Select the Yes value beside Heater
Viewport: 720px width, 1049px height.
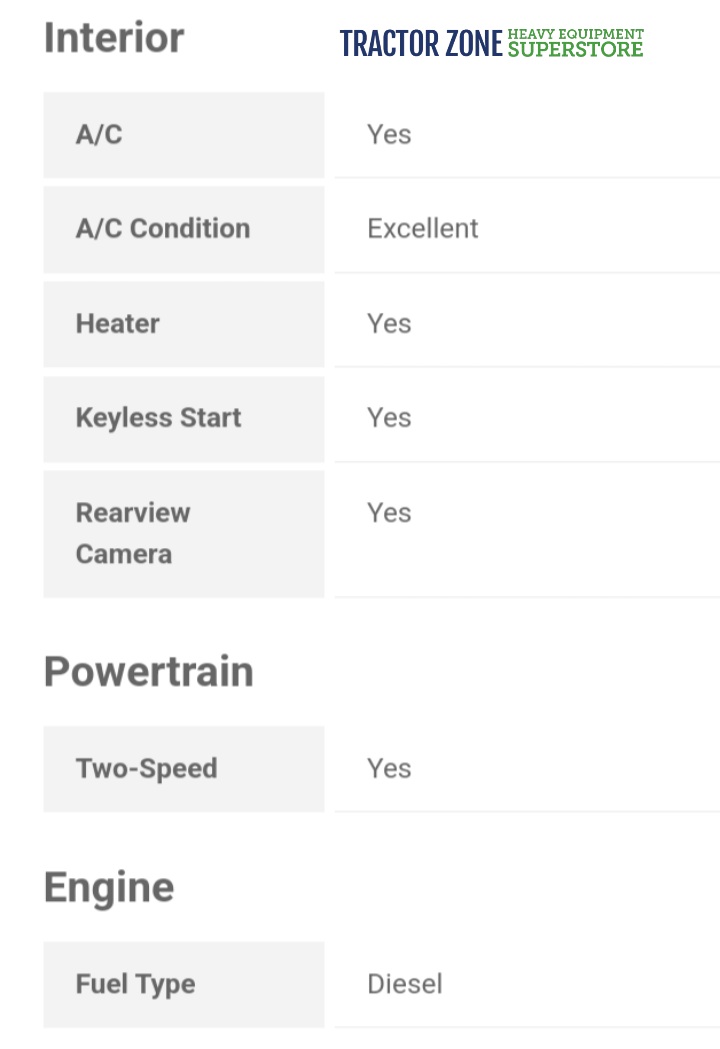coord(389,324)
